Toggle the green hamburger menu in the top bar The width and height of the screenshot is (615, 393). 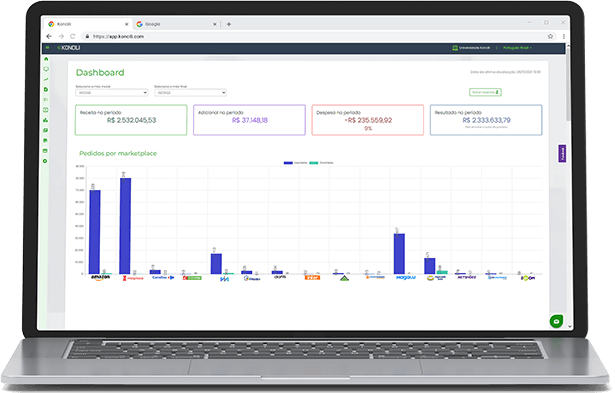(x=47, y=47)
